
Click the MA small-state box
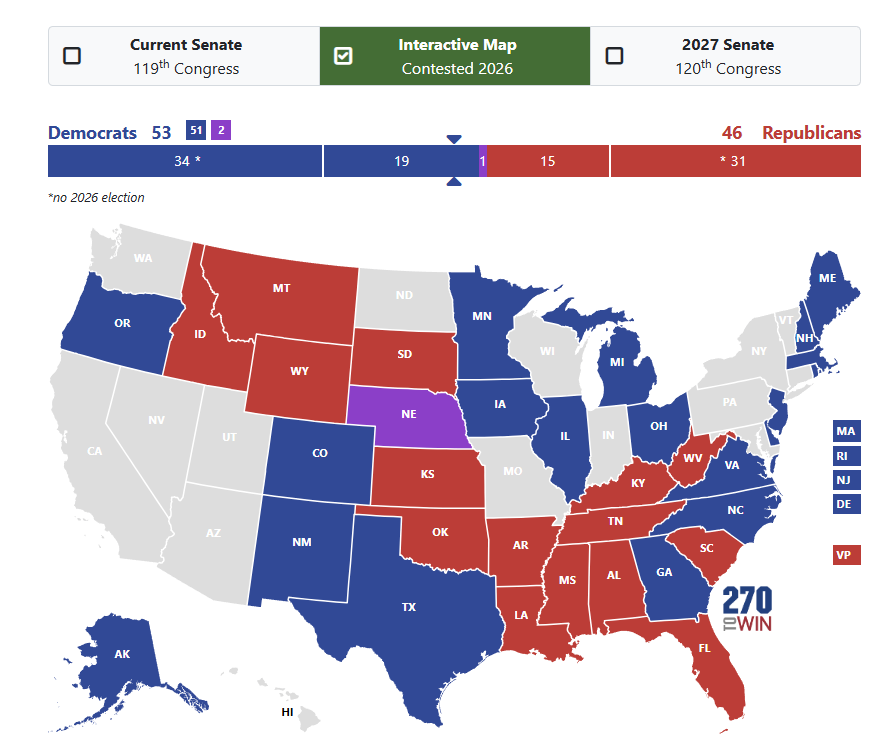(846, 431)
